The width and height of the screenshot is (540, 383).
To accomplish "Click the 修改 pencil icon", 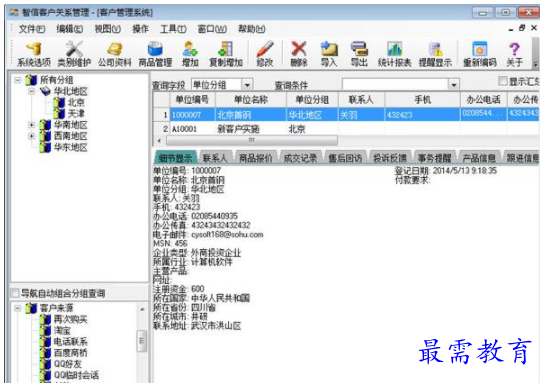I will click(264, 54).
